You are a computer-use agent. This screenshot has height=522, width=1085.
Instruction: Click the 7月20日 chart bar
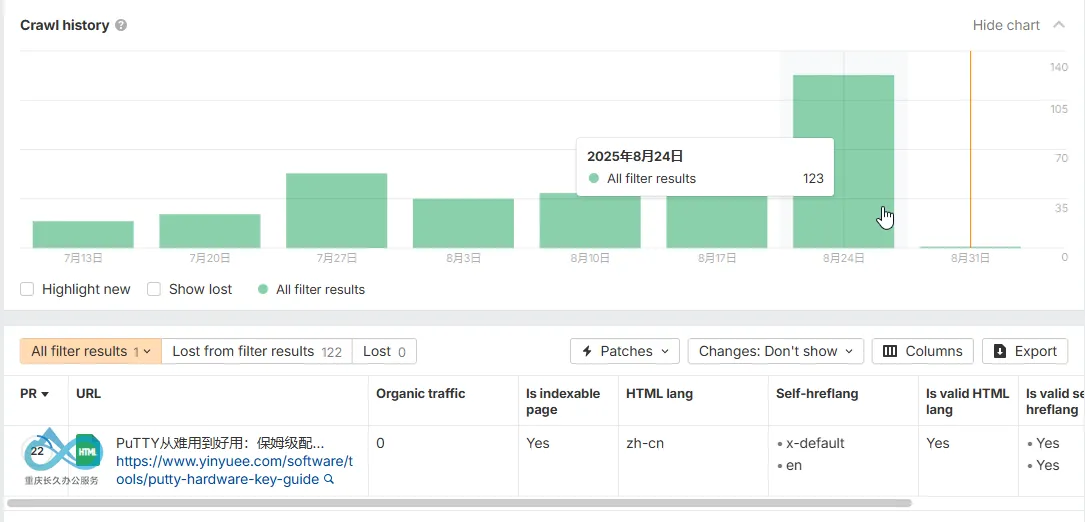[210, 231]
